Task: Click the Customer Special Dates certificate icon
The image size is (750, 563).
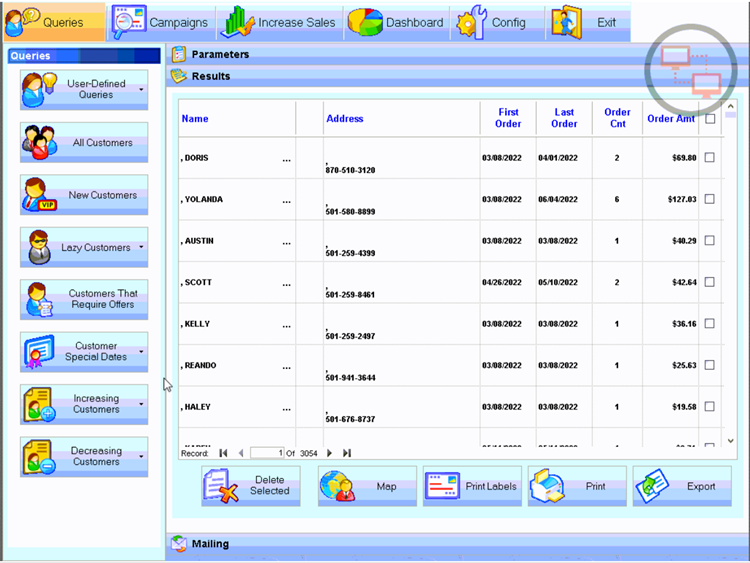Action: click(38, 352)
